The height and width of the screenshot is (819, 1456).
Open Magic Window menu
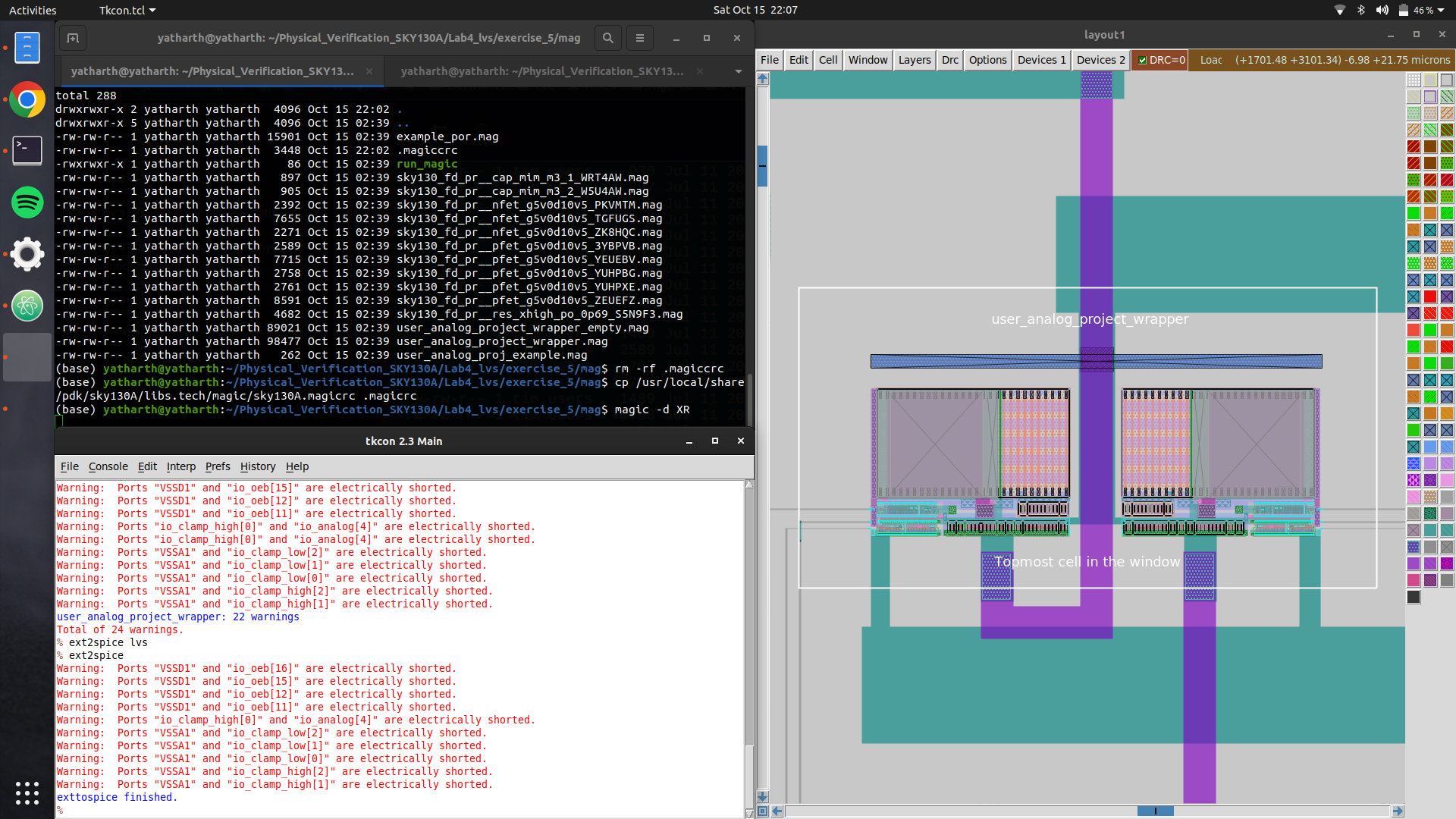[x=868, y=60]
